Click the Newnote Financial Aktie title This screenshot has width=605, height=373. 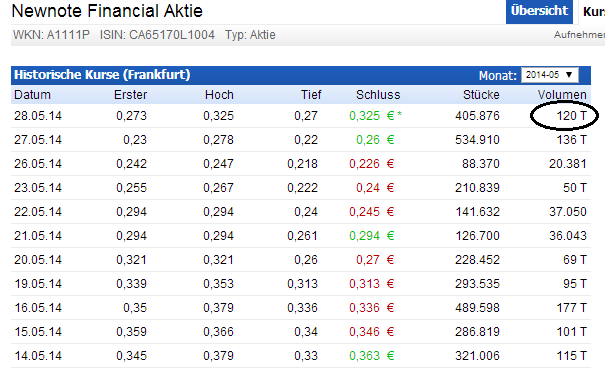[x=107, y=11]
